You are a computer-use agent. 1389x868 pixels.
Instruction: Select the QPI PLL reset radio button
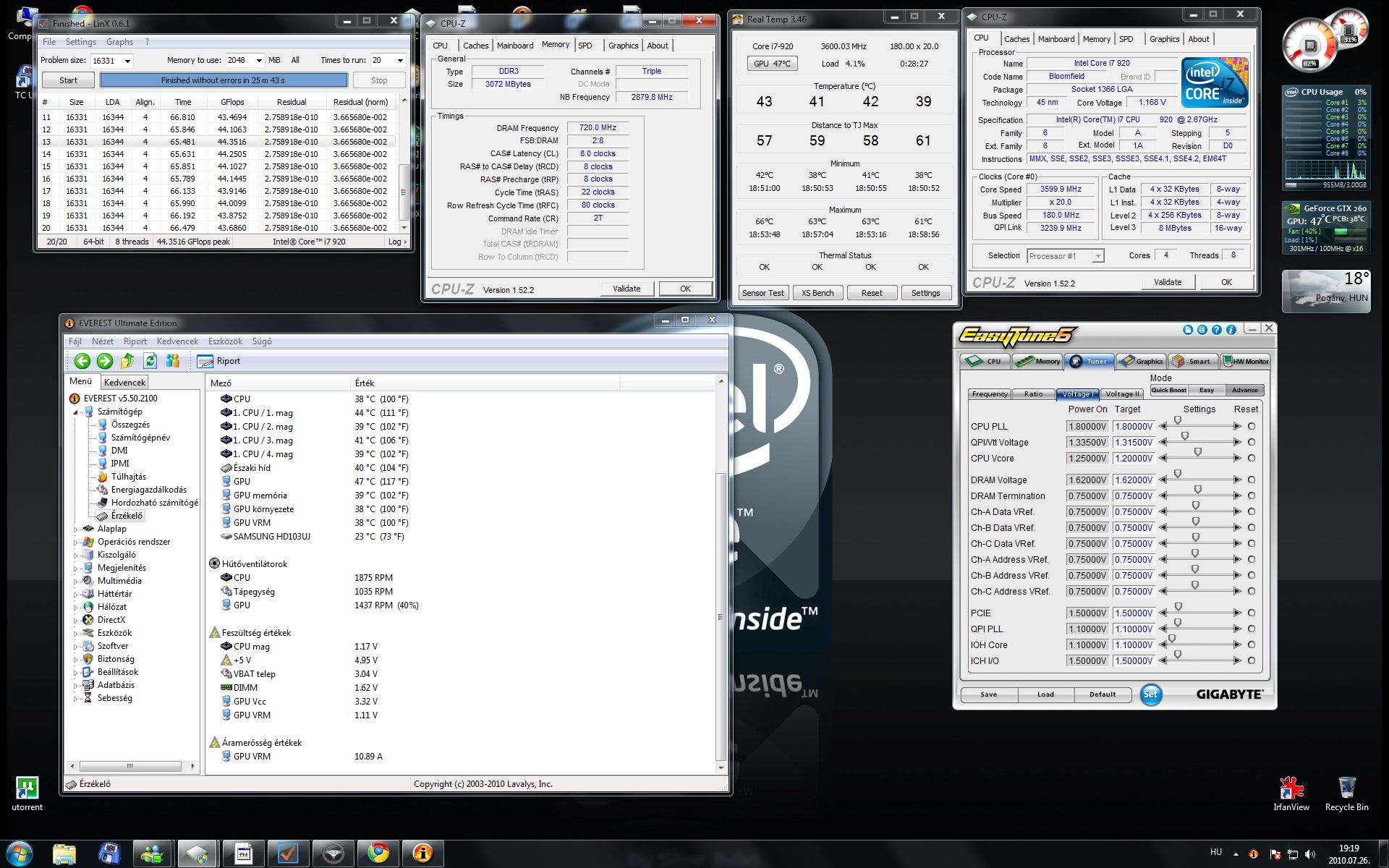coord(1252,629)
